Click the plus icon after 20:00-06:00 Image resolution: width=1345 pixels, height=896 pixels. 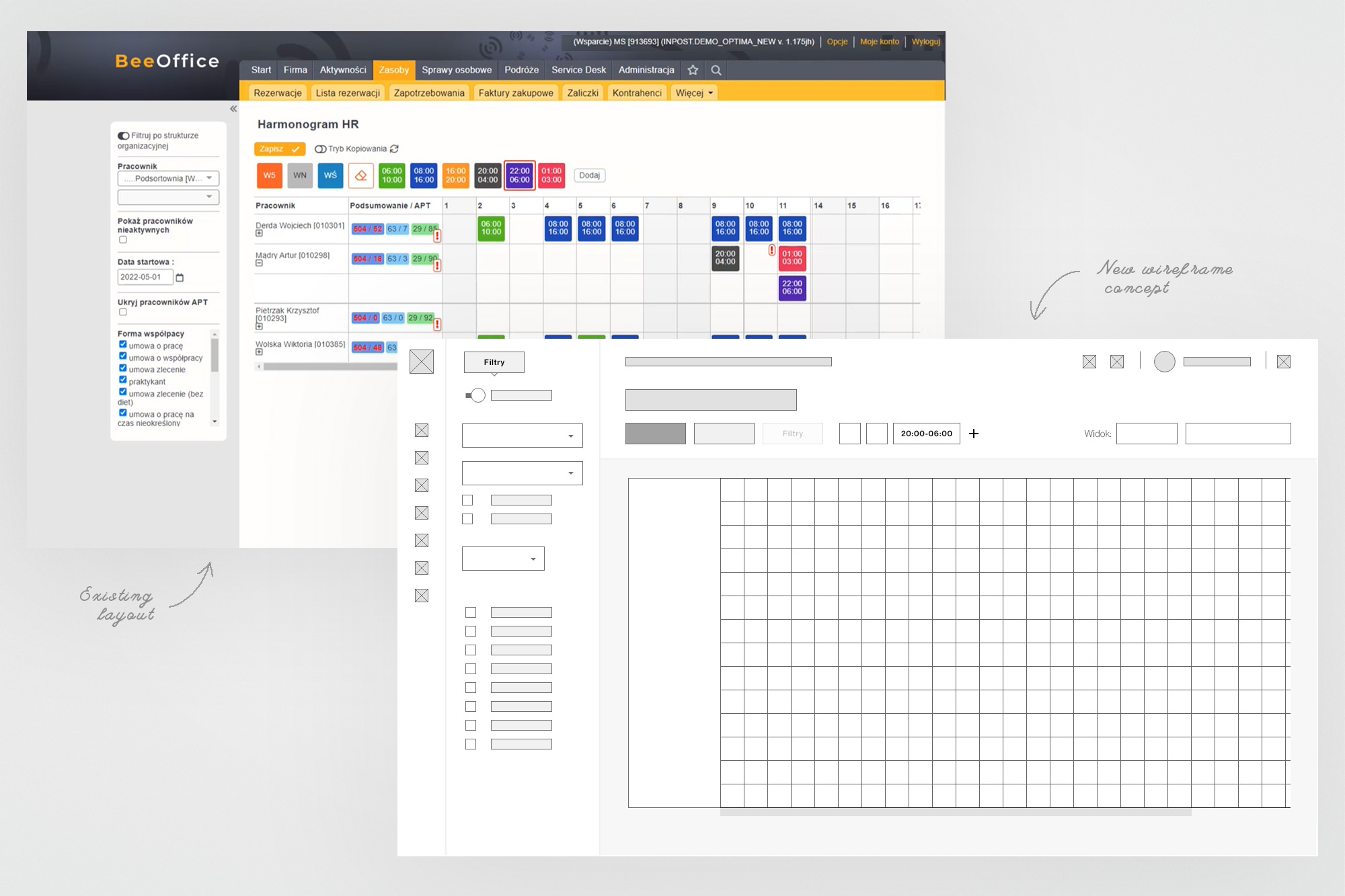point(973,434)
